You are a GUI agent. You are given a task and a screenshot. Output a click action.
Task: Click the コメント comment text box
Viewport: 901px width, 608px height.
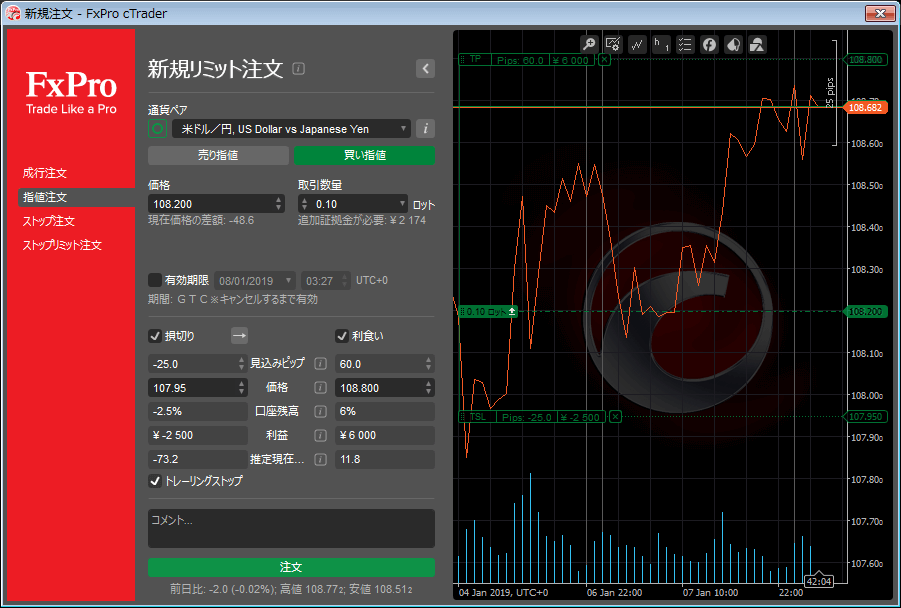291,528
